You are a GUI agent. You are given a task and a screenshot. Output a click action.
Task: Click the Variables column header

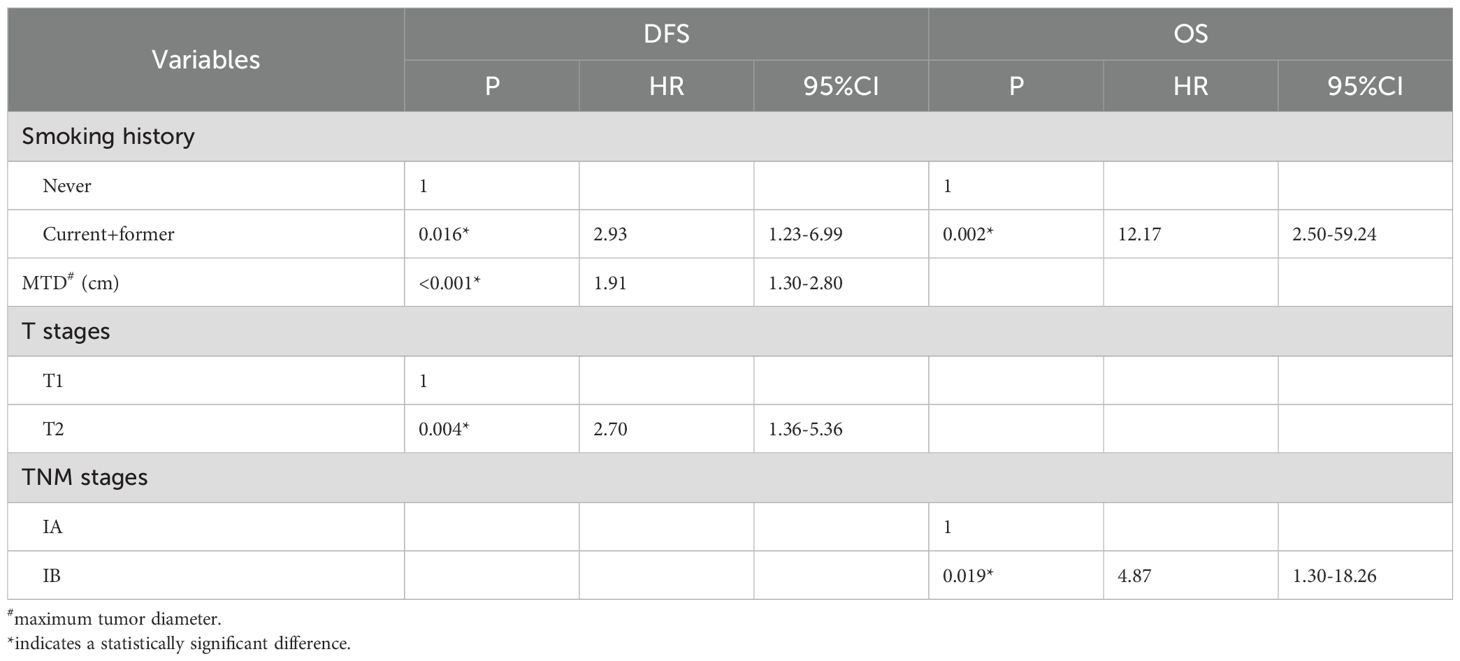[205, 60]
